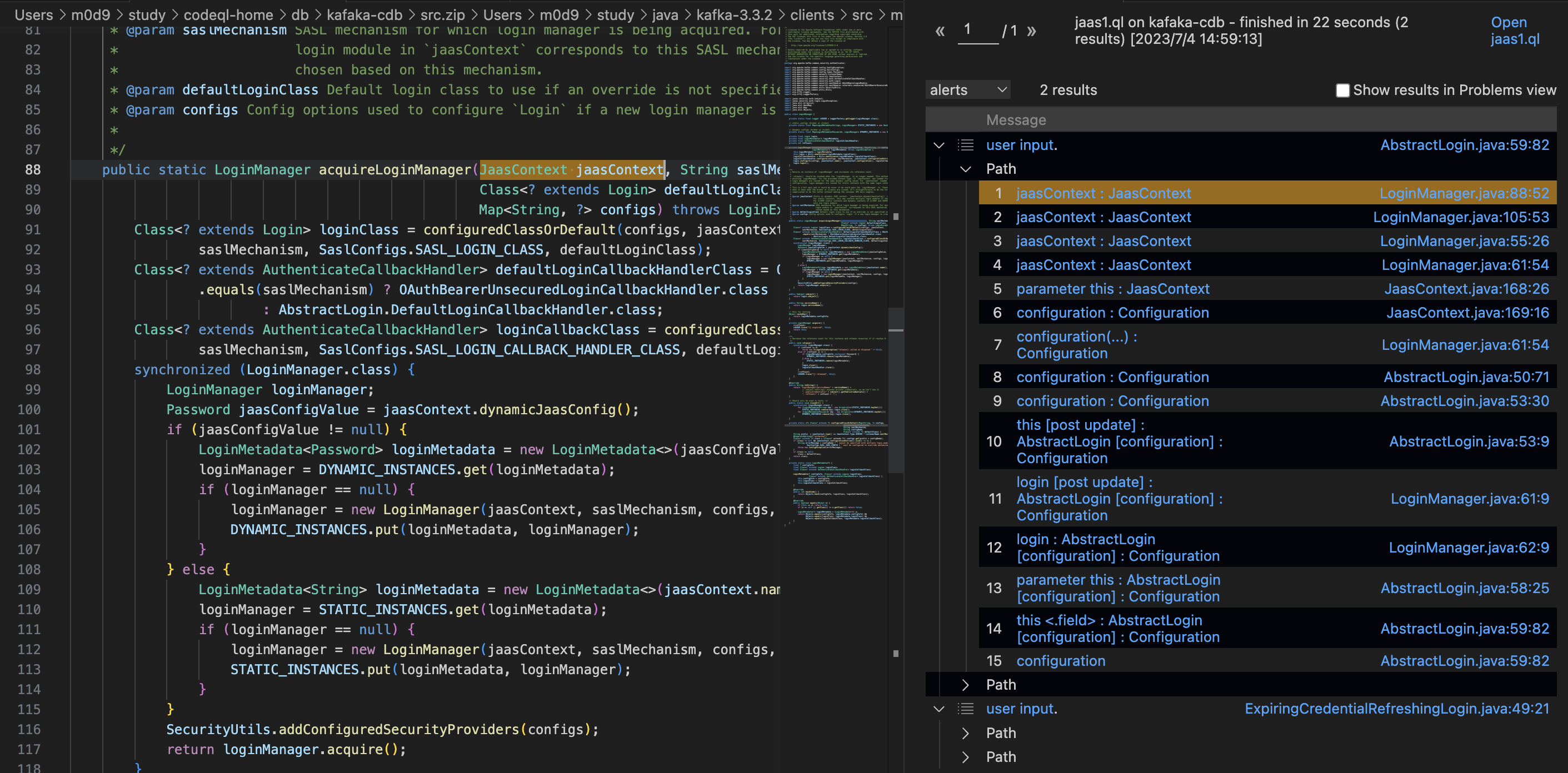Enable Show results in Problems view checkbox
The width and height of the screenshot is (1568, 773).
1342,90
